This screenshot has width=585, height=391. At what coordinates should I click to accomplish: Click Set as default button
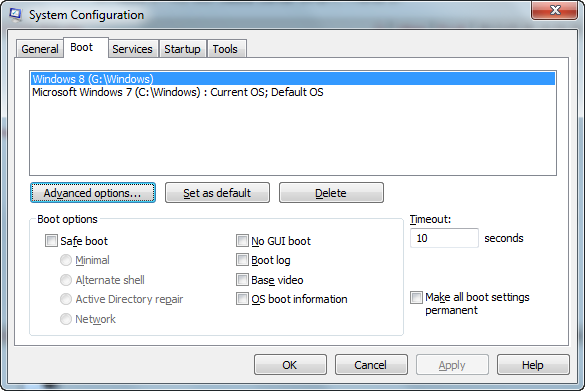(217, 193)
